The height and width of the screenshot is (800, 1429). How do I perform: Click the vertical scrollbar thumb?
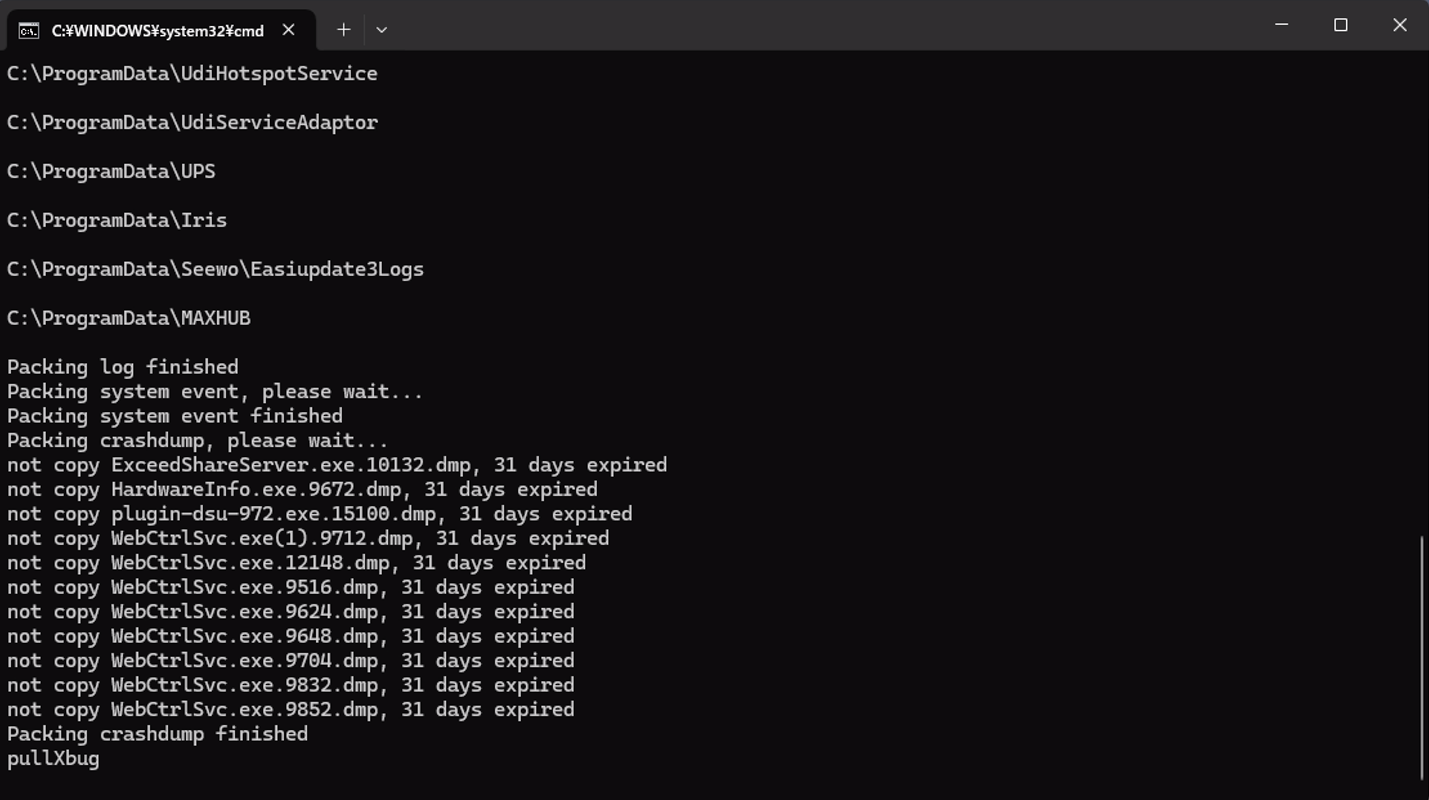point(1422,658)
